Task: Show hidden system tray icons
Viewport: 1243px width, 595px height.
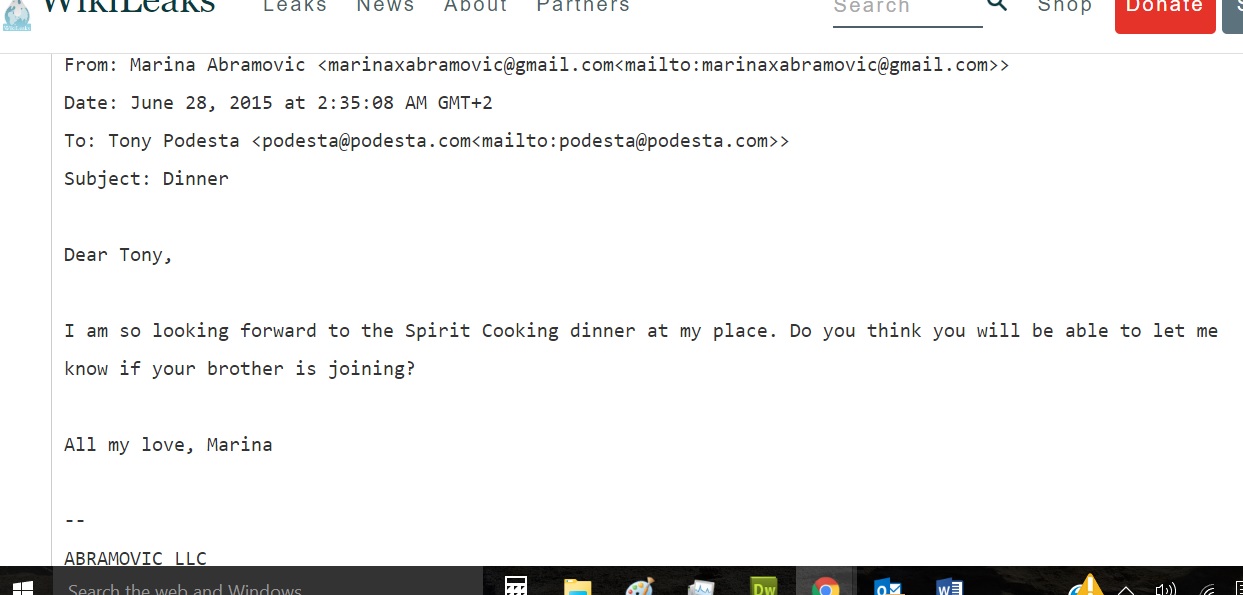Action: 1126,589
